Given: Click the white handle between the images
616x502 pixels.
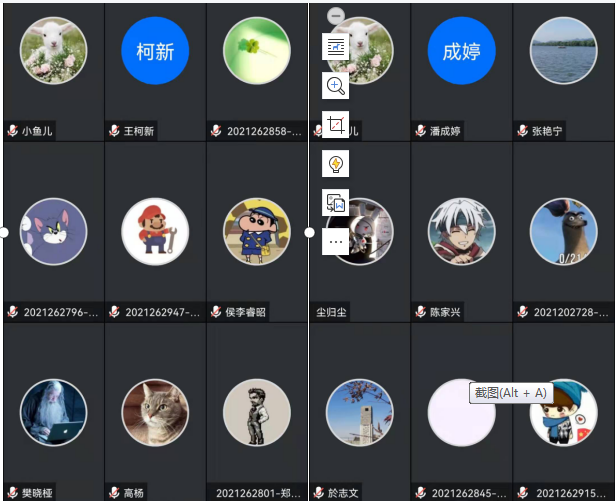Looking at the screenshot, I should [x=309, y=233].
